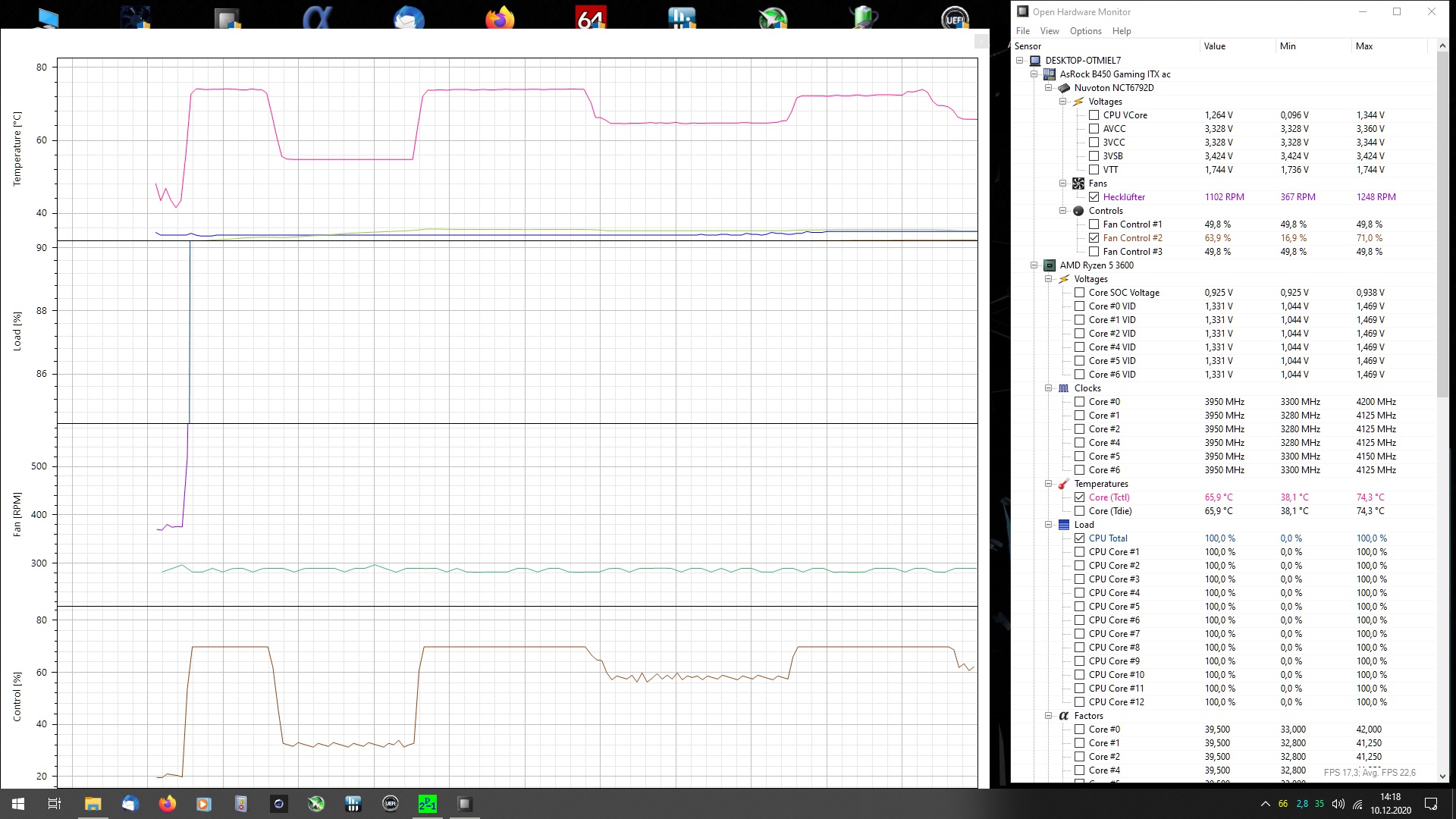
Task: Uncheck the Hecklüfter fan checkbox
Action: pos(1094,197)
